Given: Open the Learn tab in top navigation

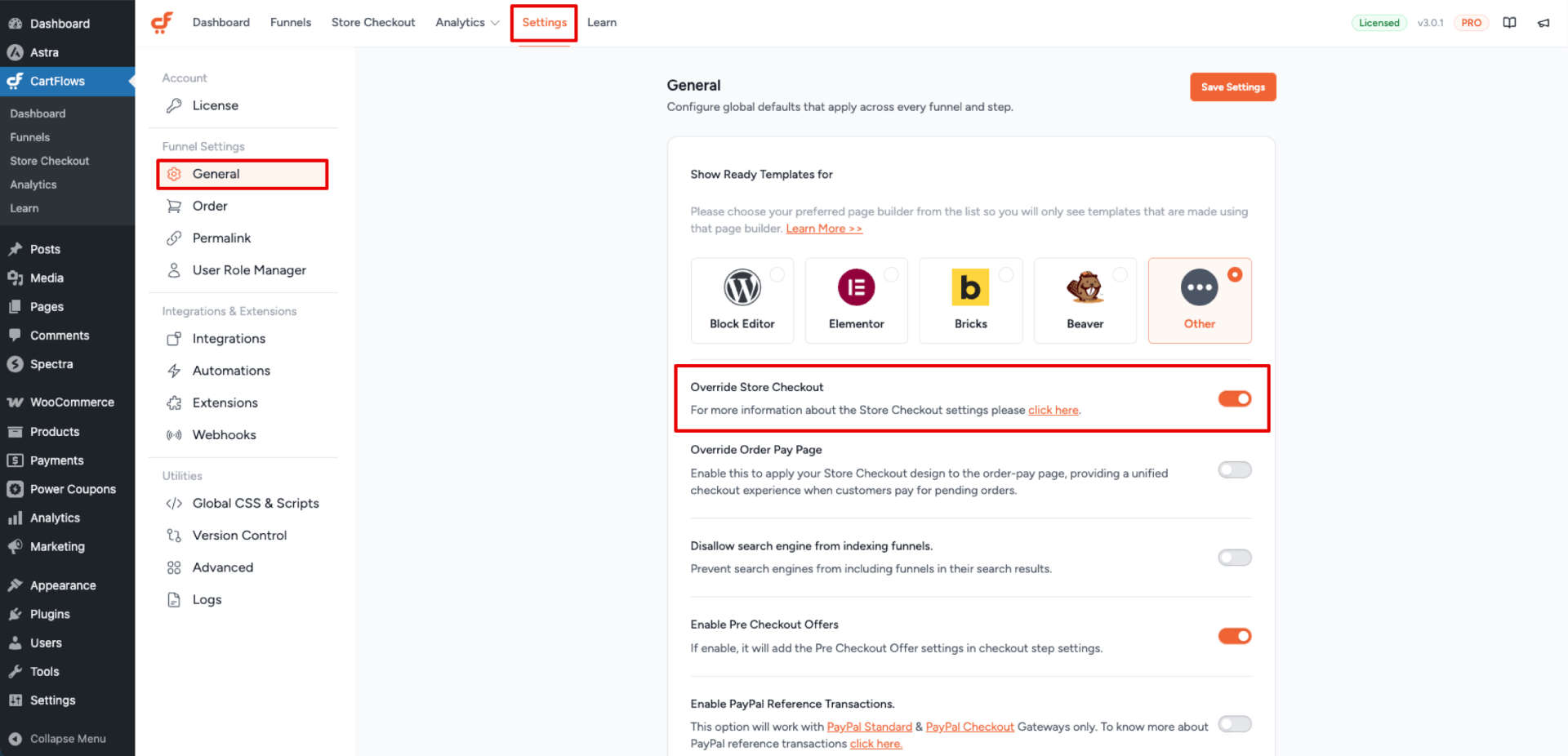Looking at the screenshot, I should [602, 23].
